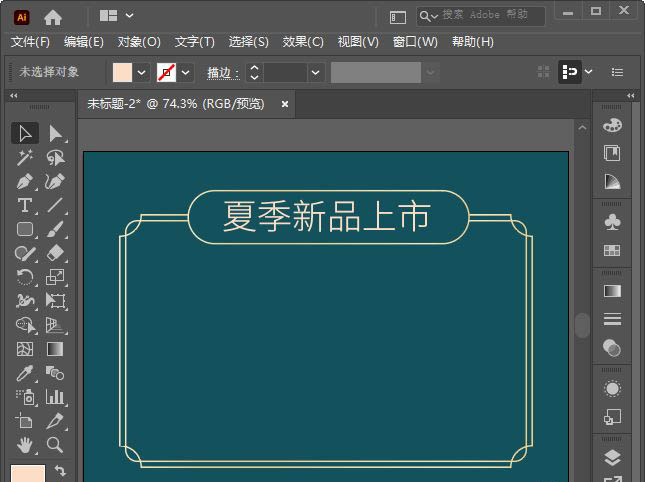The width and height of the screenshot is (645, 482).
Task: Expand the fill color dropdown
Action: (142, 73)
